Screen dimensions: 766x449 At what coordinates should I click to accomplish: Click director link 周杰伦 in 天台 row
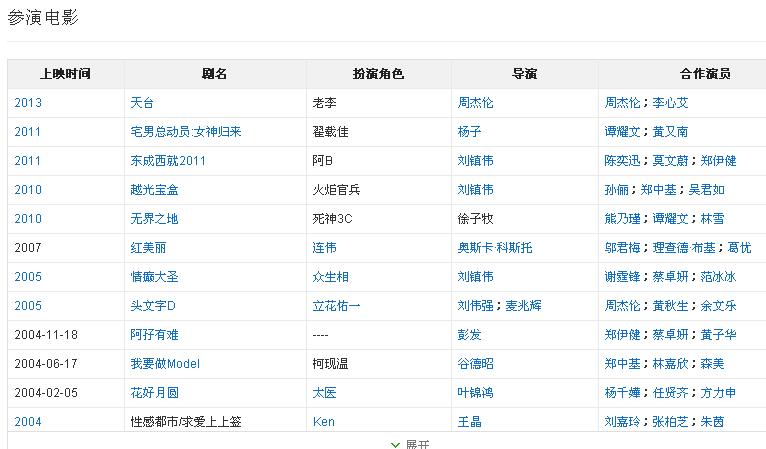(475, 103)
